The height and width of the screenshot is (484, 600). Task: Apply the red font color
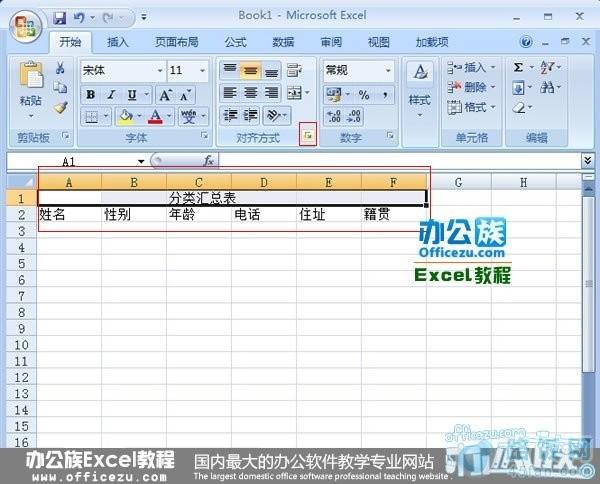pos(156,116)
